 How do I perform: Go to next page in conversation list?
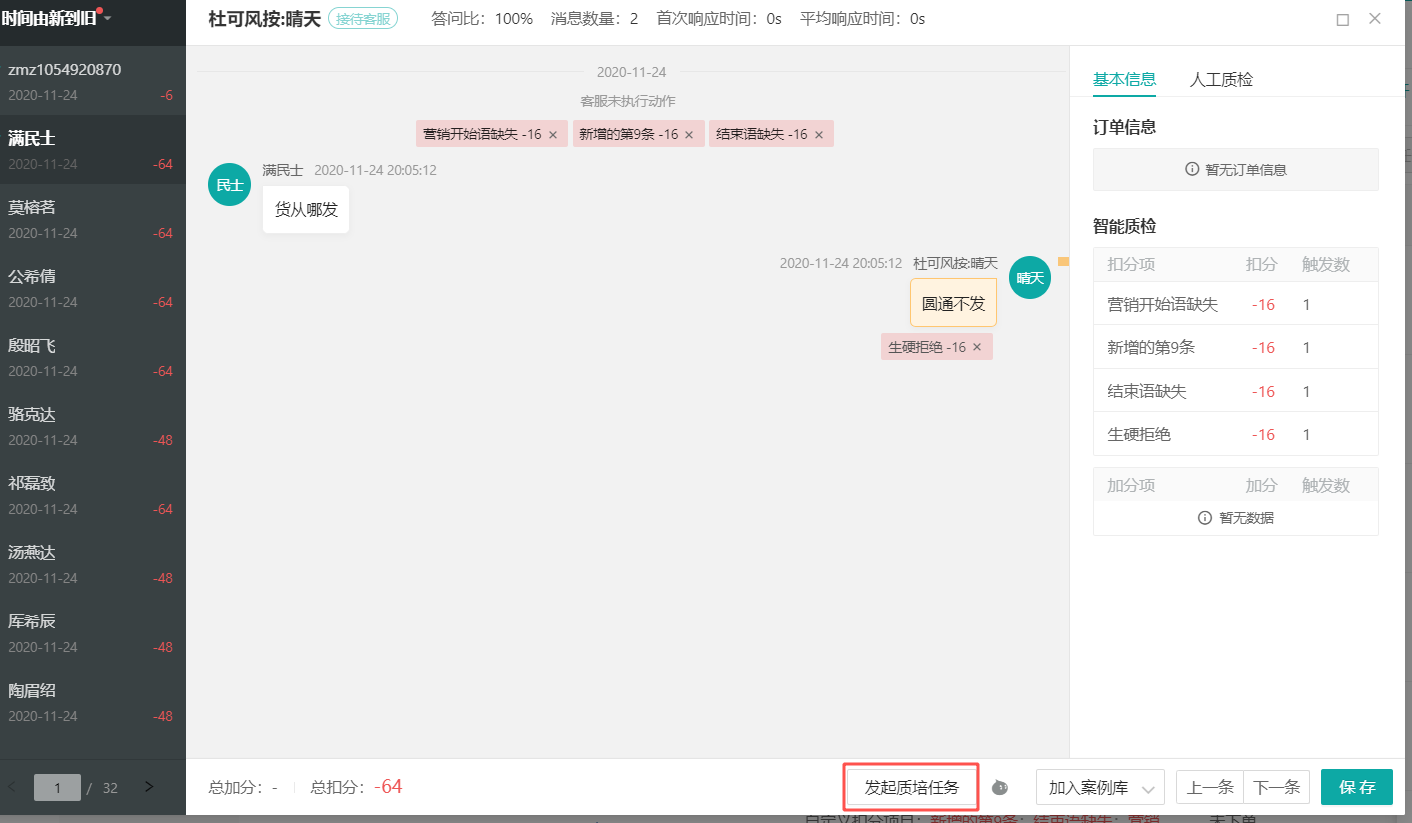click(149, 787)
